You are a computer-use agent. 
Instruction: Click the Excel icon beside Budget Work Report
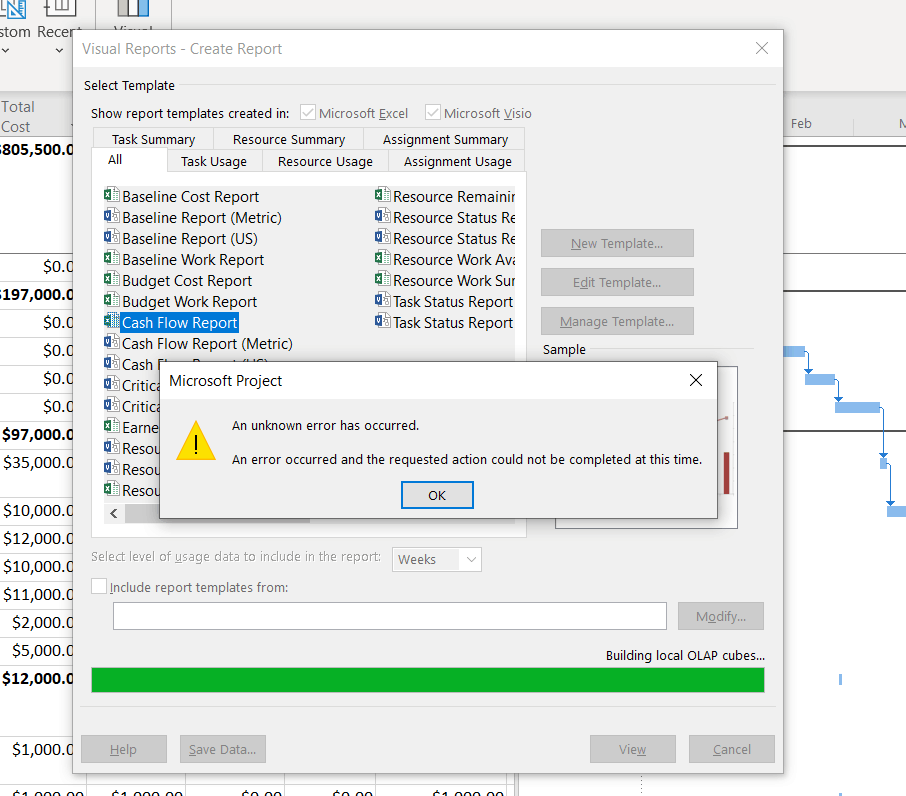pyautogui.click(x=112, y=300)
